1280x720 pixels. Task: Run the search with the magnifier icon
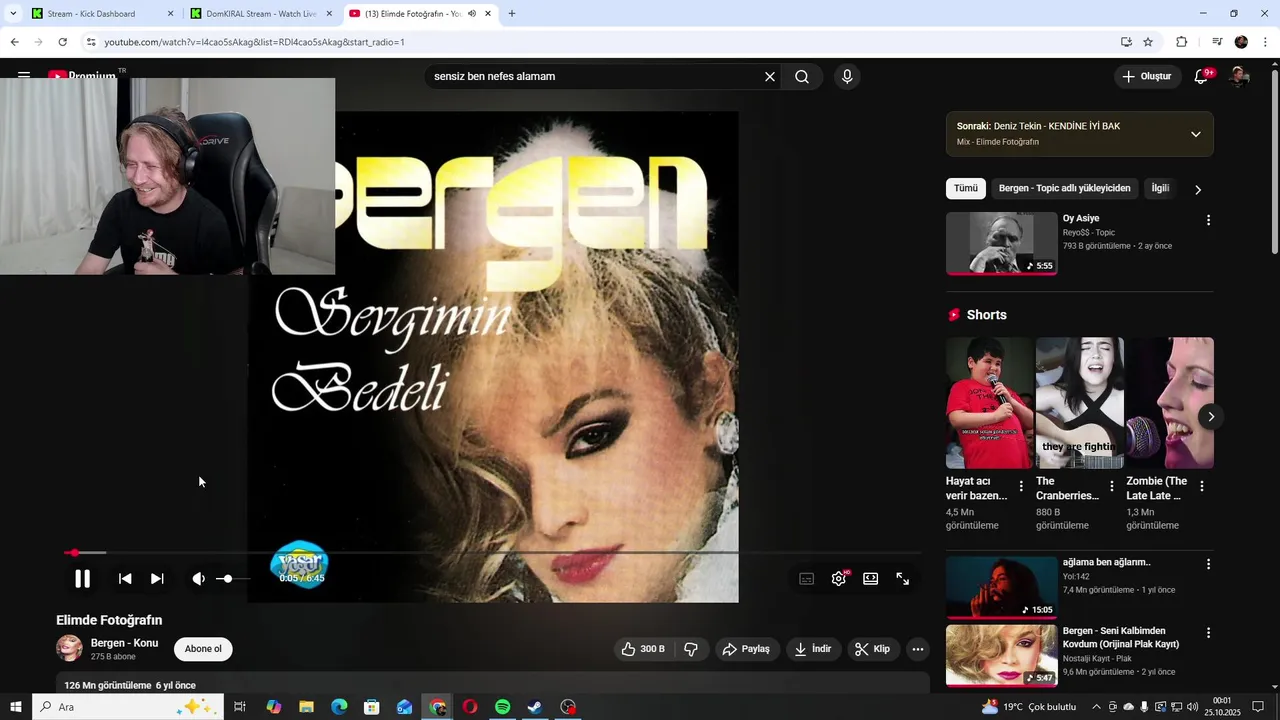pyautogui.click(x=802, y=76)
